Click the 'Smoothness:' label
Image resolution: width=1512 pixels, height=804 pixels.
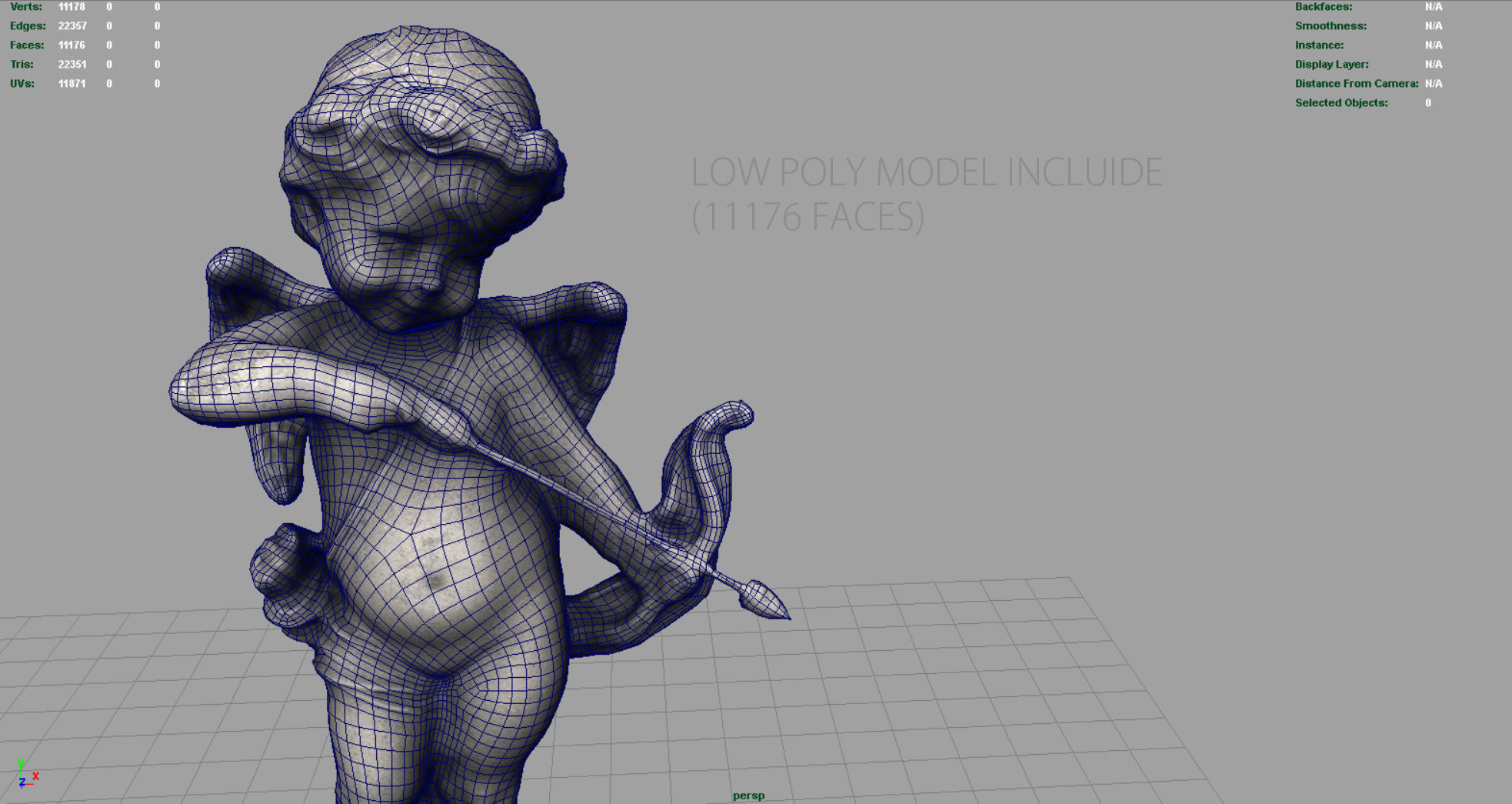coord(1330,25)
